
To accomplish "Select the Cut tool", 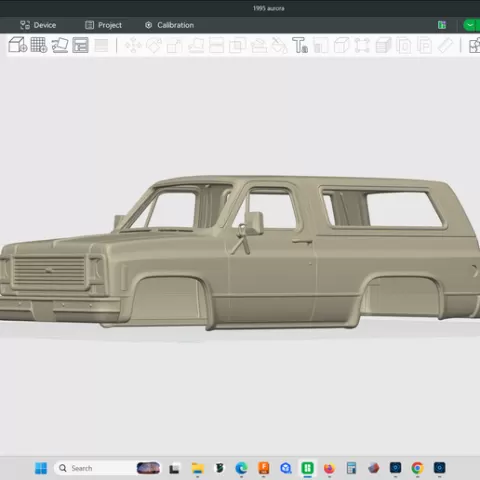I will click(x=216, y=45).
